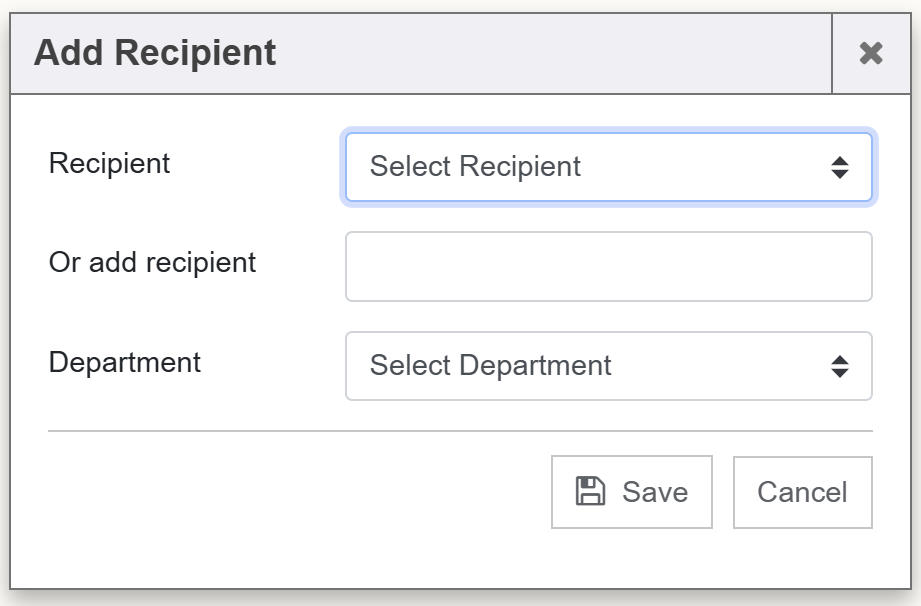Close the Add Recipient dialog

pos(871,53)
